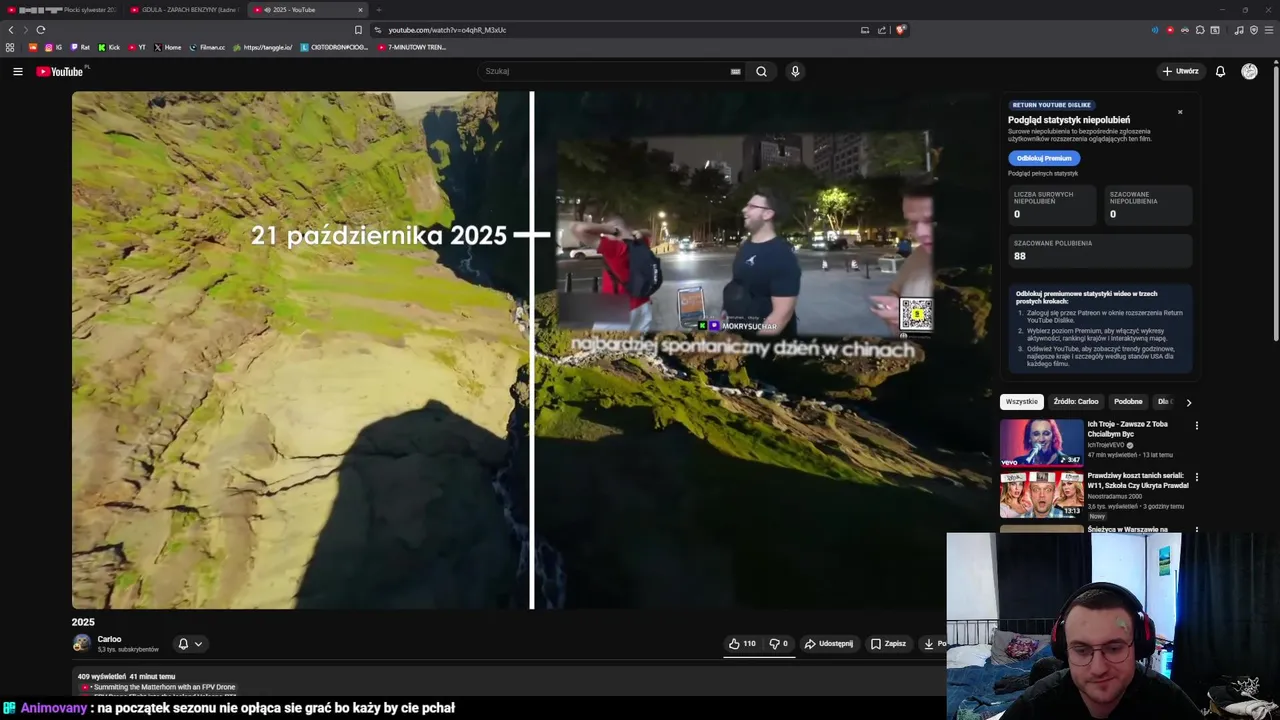This screenshot has width=1280, height=720.
Task: Switch to Płocki sylwester tab
Action: 62,10
